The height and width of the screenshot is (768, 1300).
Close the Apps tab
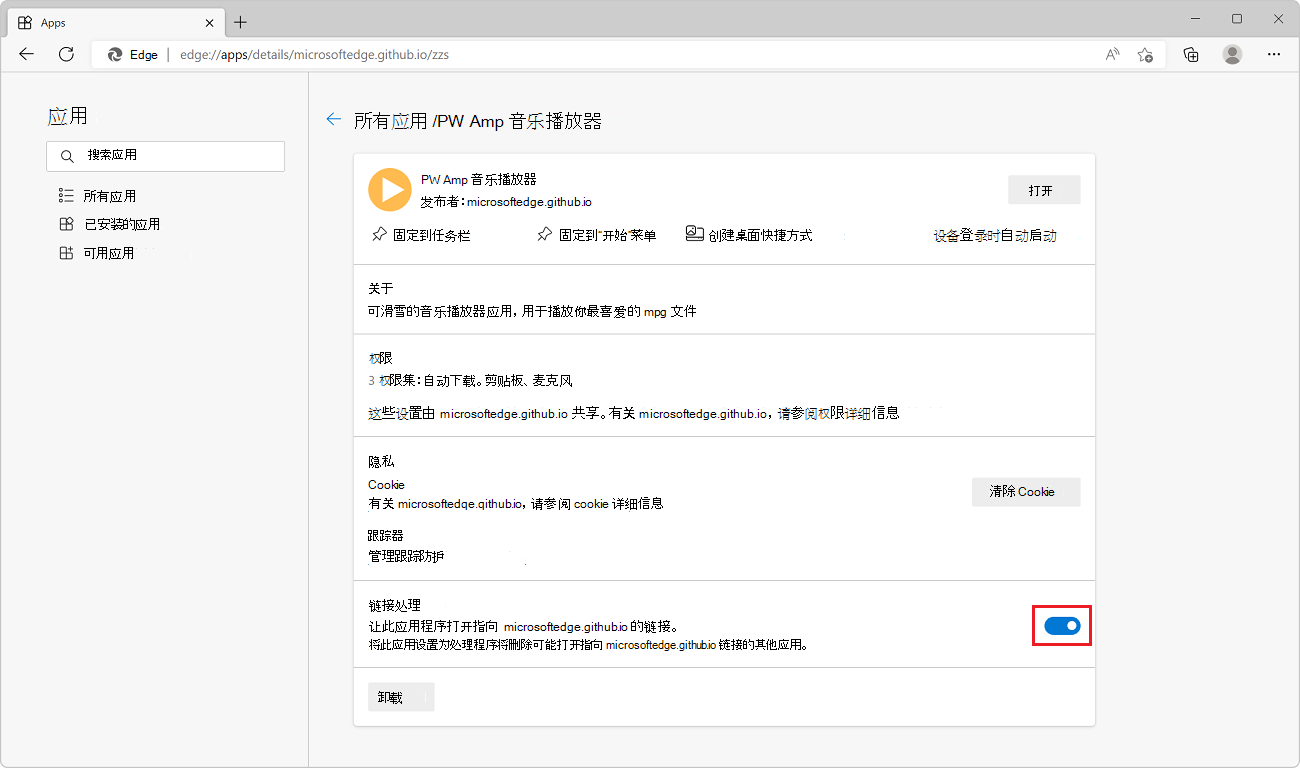click(x=209, y=22)
